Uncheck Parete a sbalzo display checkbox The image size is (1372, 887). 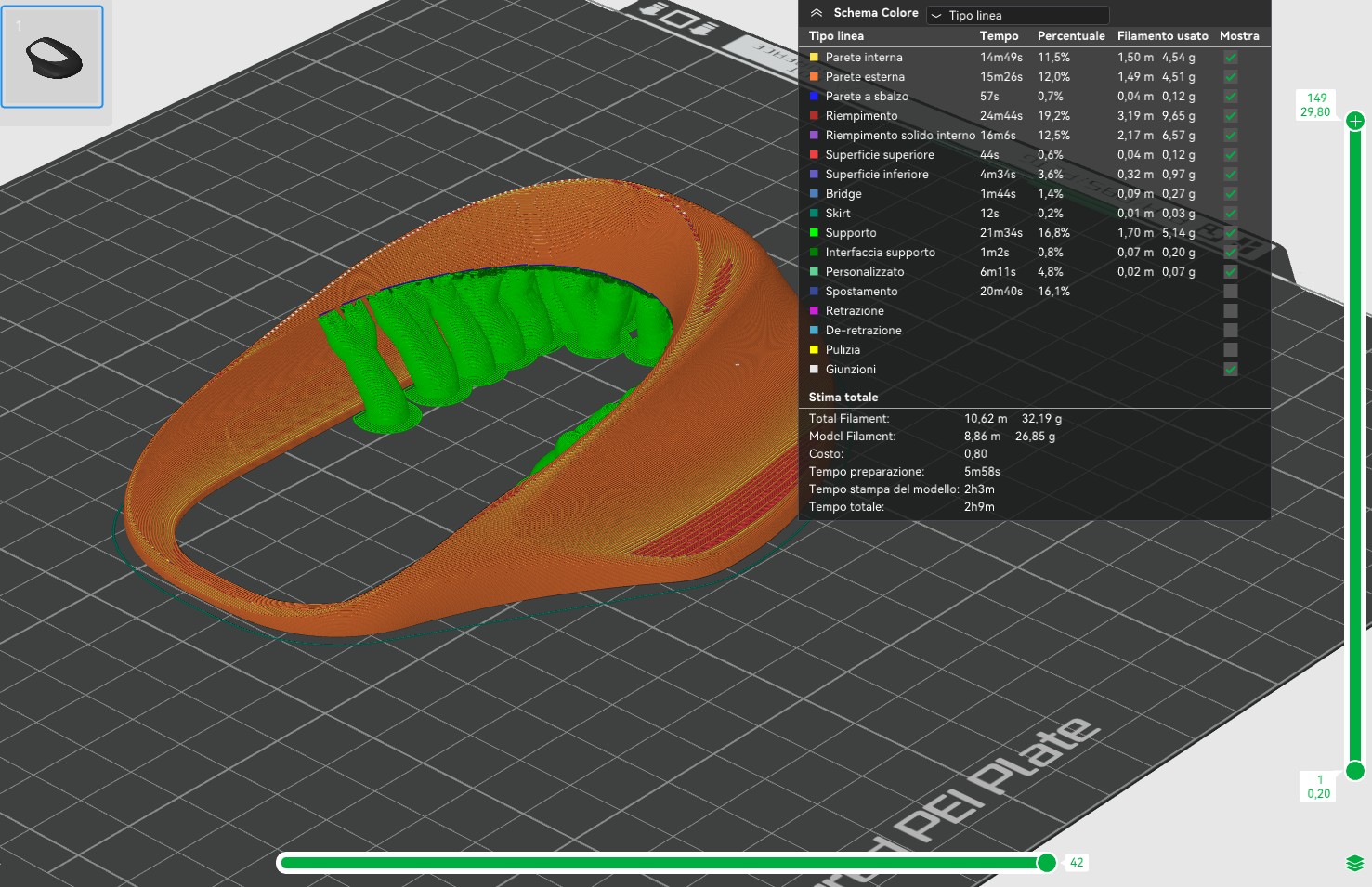(x=1231, y=96)
